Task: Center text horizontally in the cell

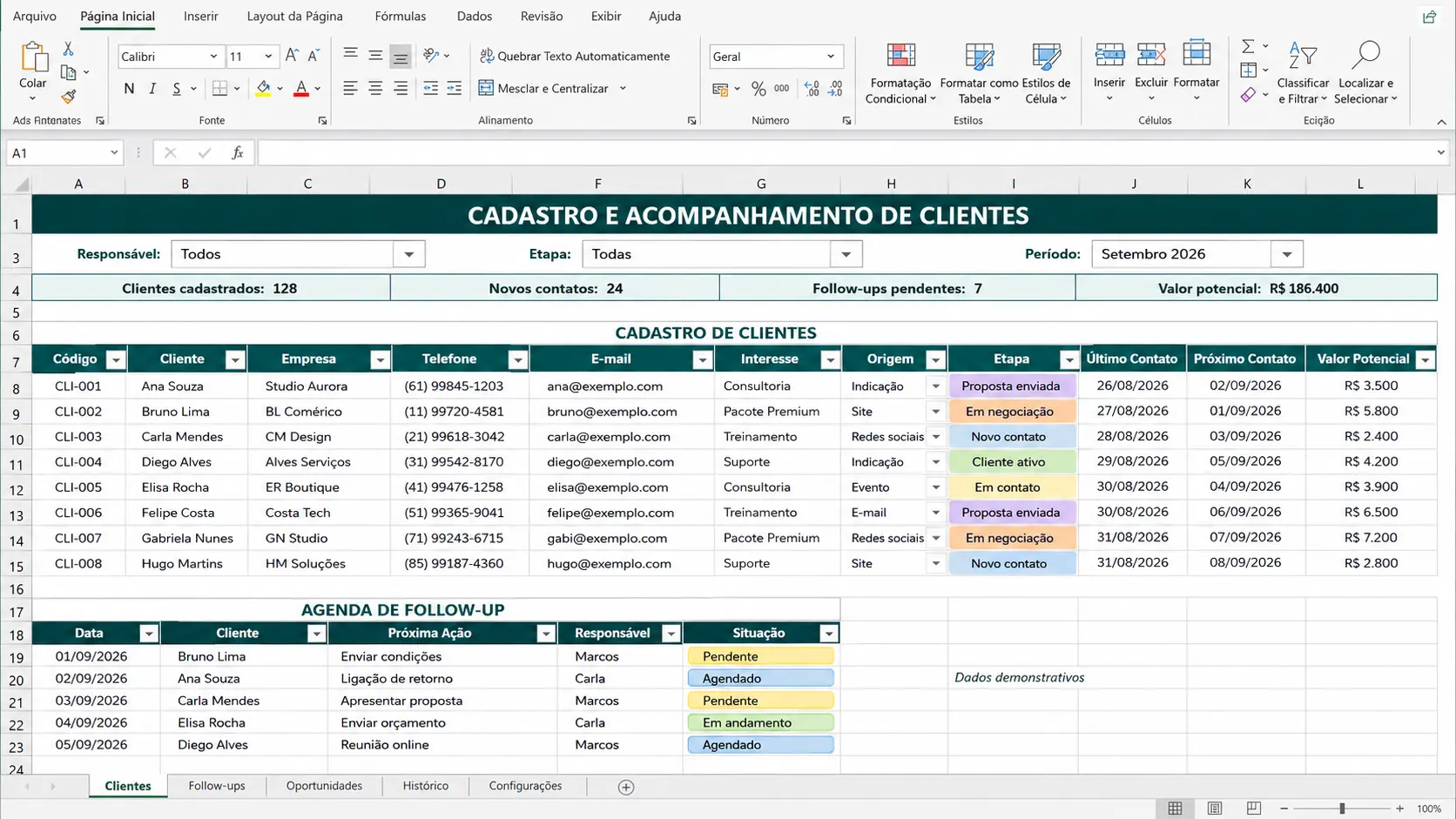Action: click(x=375, y=88)
